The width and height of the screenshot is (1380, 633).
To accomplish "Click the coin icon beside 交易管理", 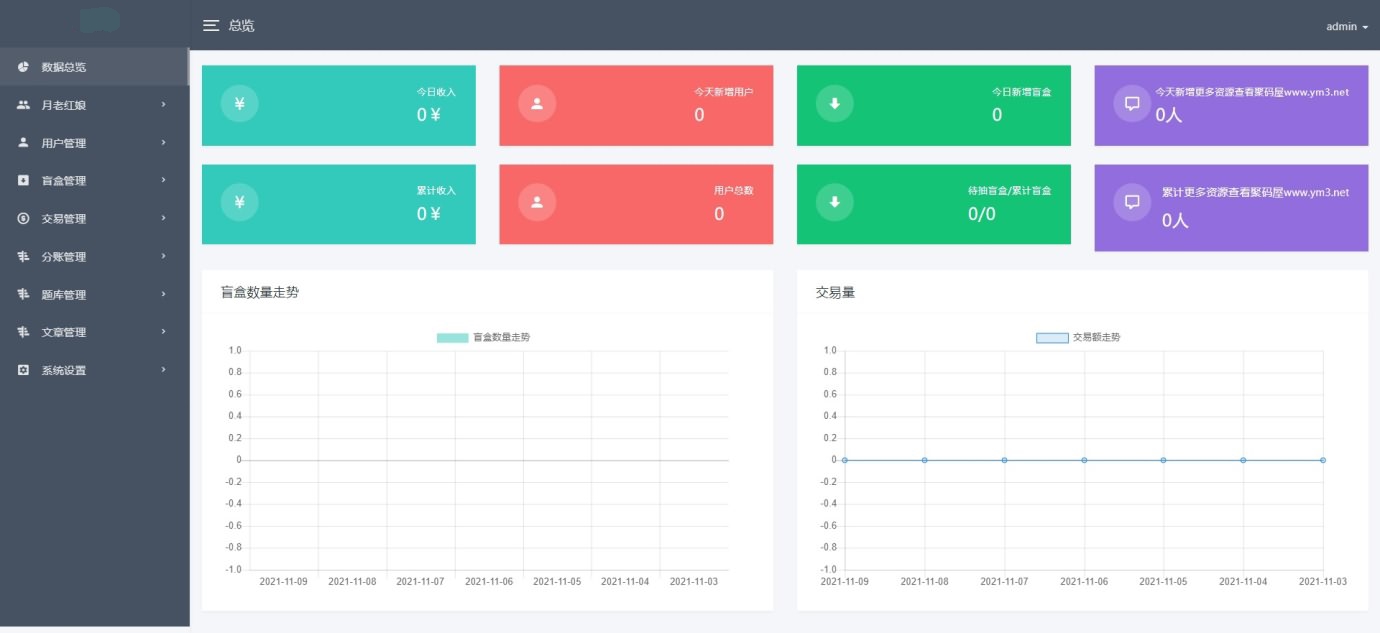I will click(23, 219).
